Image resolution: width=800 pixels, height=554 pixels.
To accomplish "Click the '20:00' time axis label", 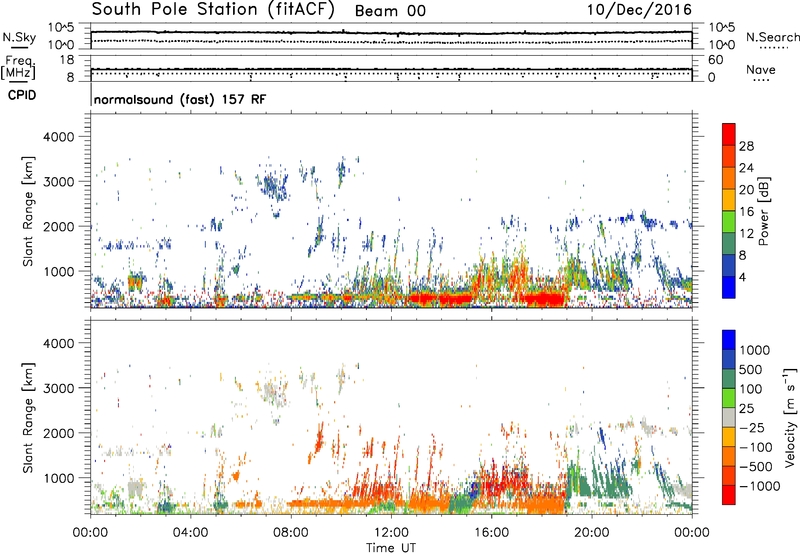I will (592, 533).
